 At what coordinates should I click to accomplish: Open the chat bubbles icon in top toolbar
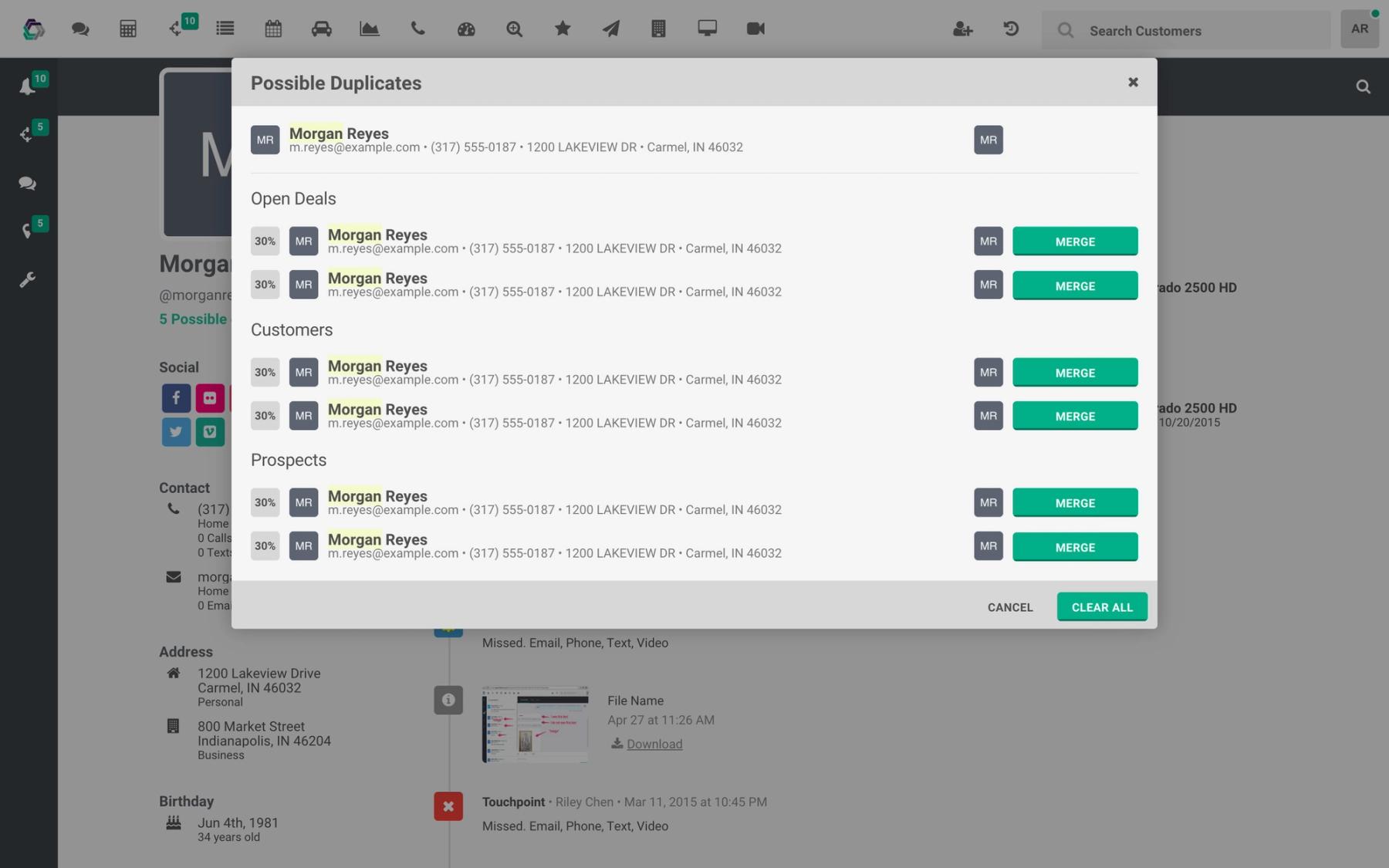(80, 29)
